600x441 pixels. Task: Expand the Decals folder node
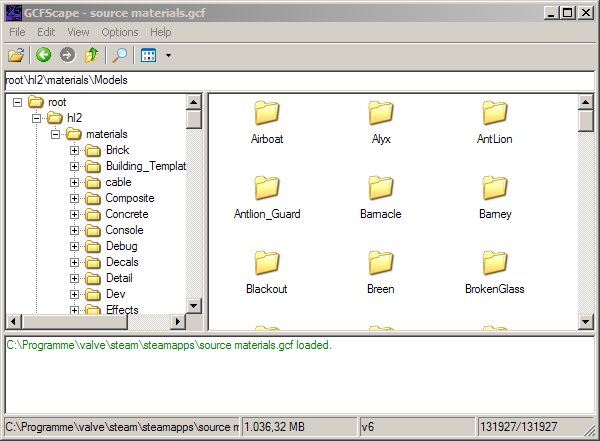point(75,263)
